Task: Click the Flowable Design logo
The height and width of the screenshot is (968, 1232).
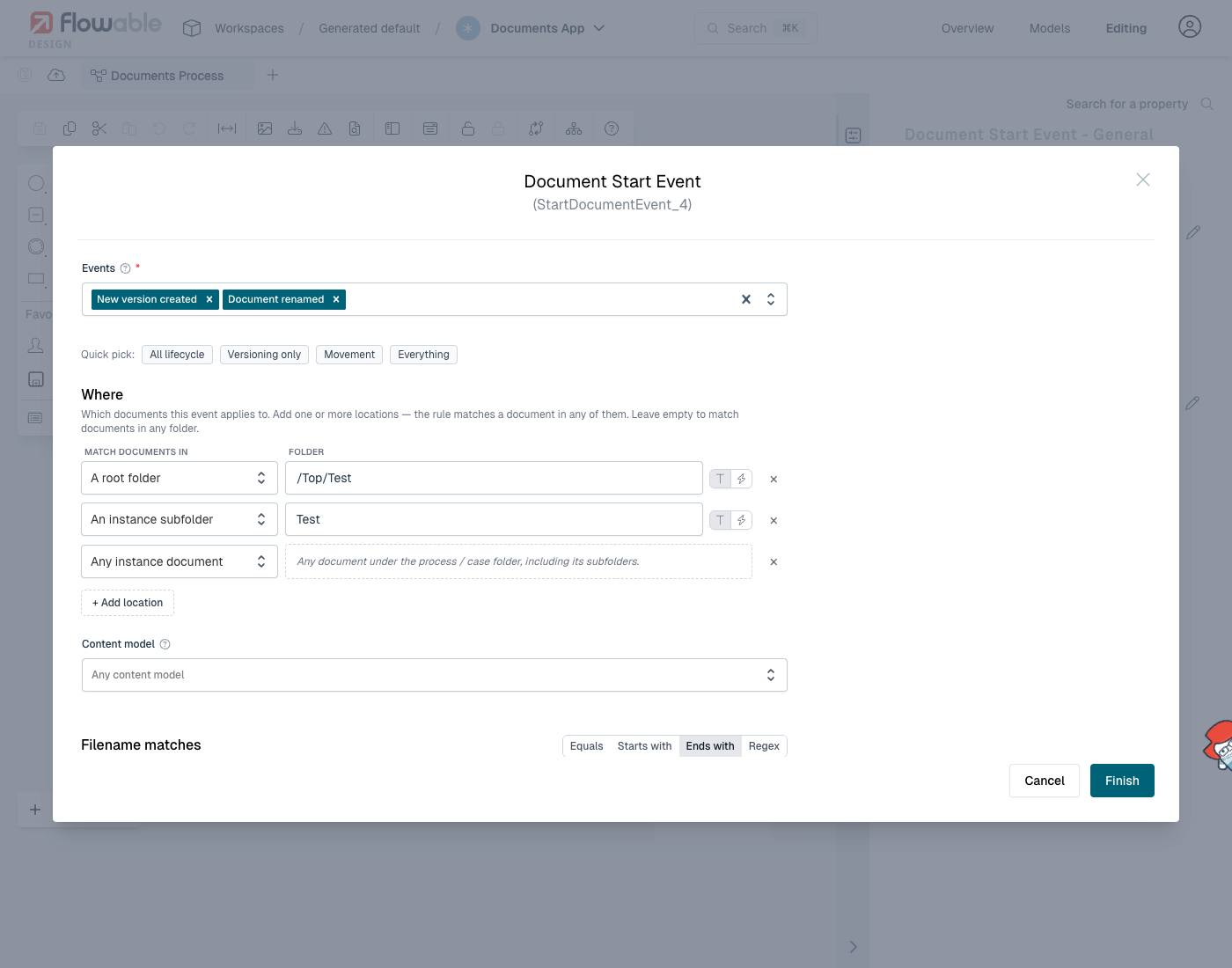Action: (95, 29)
